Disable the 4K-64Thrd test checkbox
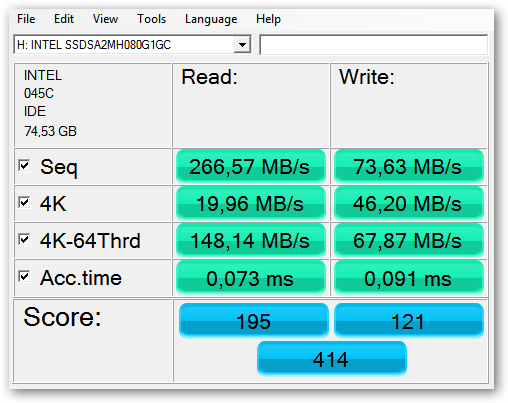This screenshot has width=508, height=403. pyautogui.click(x=24, y=240)
